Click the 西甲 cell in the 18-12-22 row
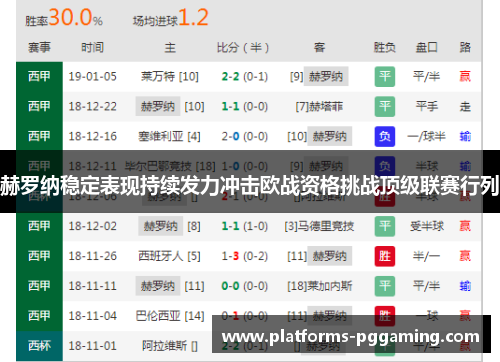 pyautogui.click(x=39, y=107)
